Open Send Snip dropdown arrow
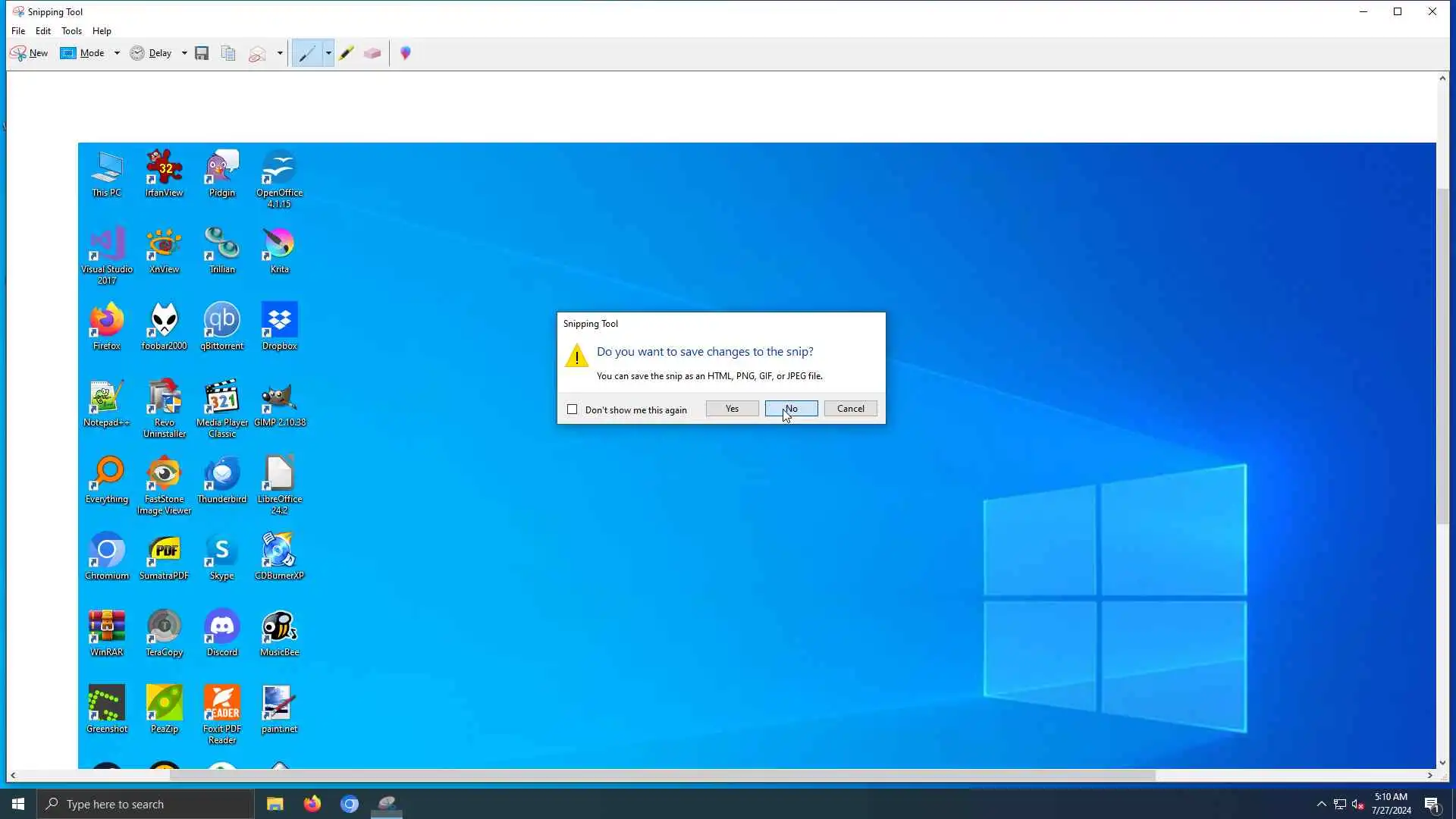Viewport: 1456px width, 819px height. [280, 53]
